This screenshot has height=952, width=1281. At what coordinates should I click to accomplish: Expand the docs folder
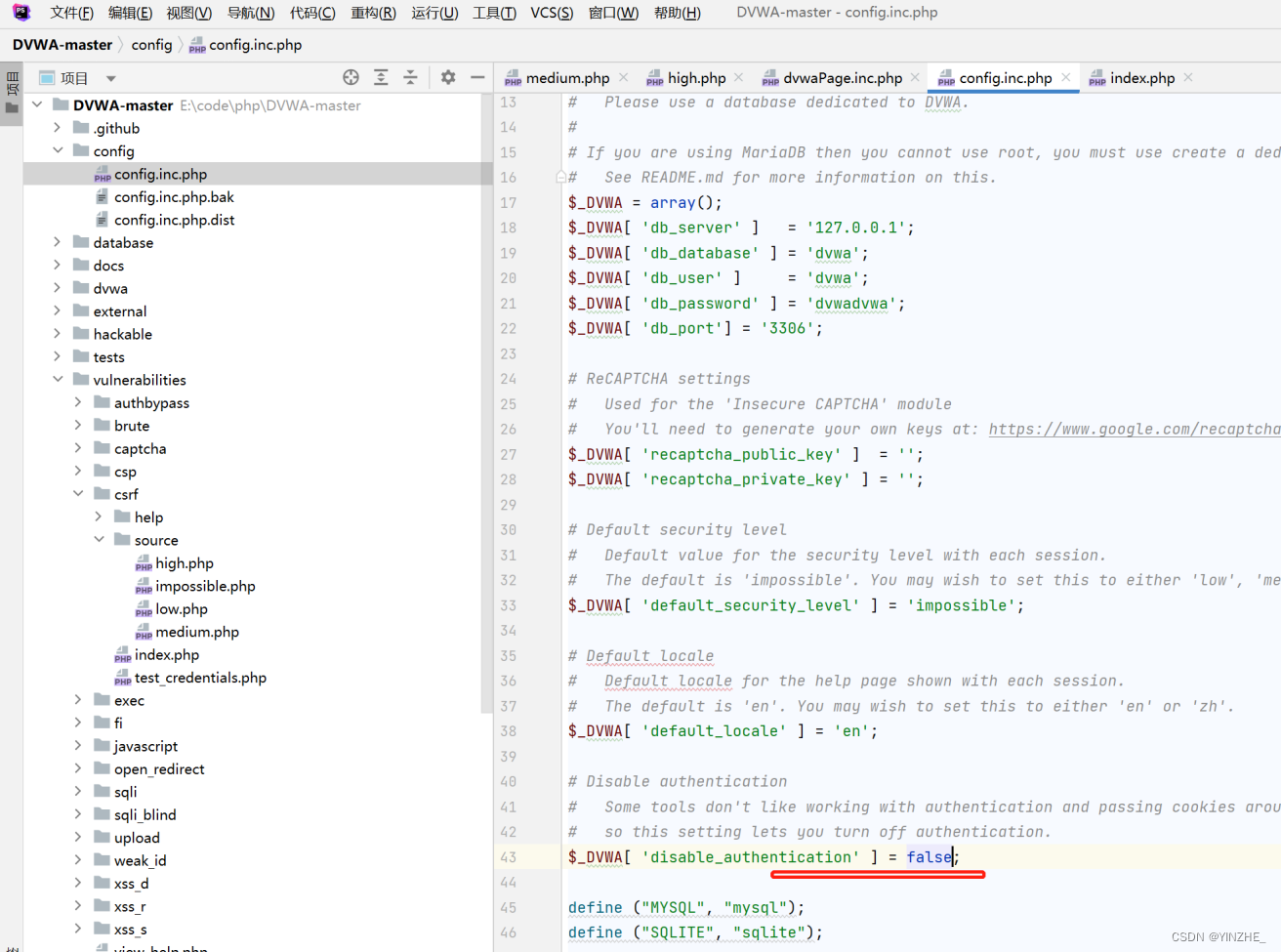point(58,265)
